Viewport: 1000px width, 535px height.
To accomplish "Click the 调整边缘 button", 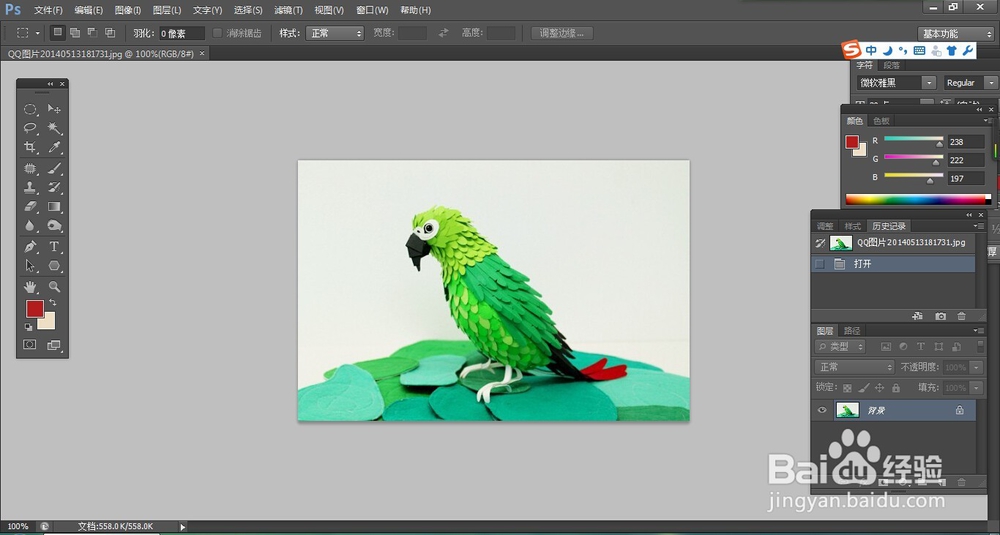I will click(562, 33).
